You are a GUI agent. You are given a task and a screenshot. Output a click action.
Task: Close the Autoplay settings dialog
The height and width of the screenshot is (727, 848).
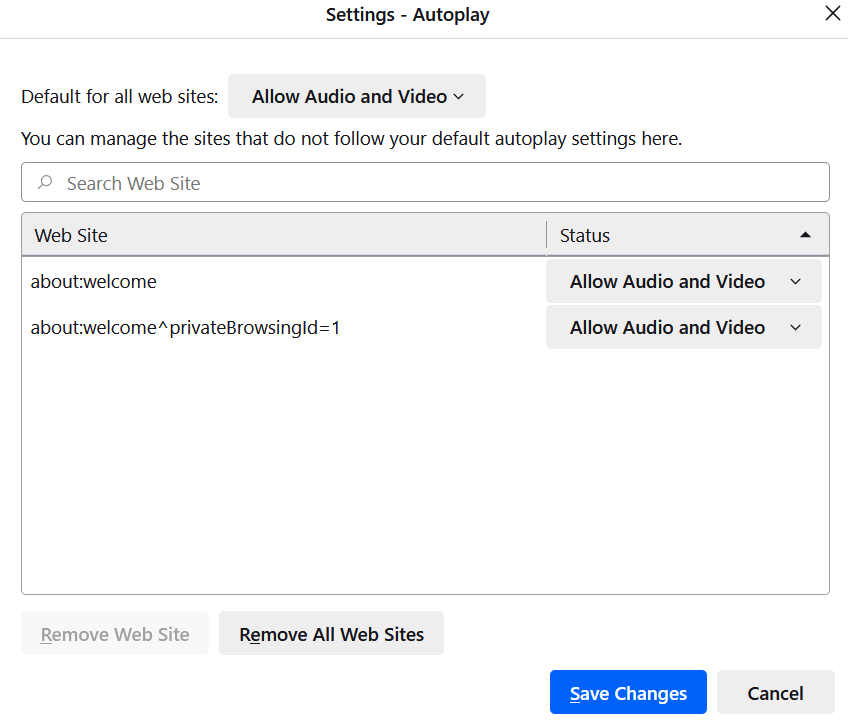831,14
